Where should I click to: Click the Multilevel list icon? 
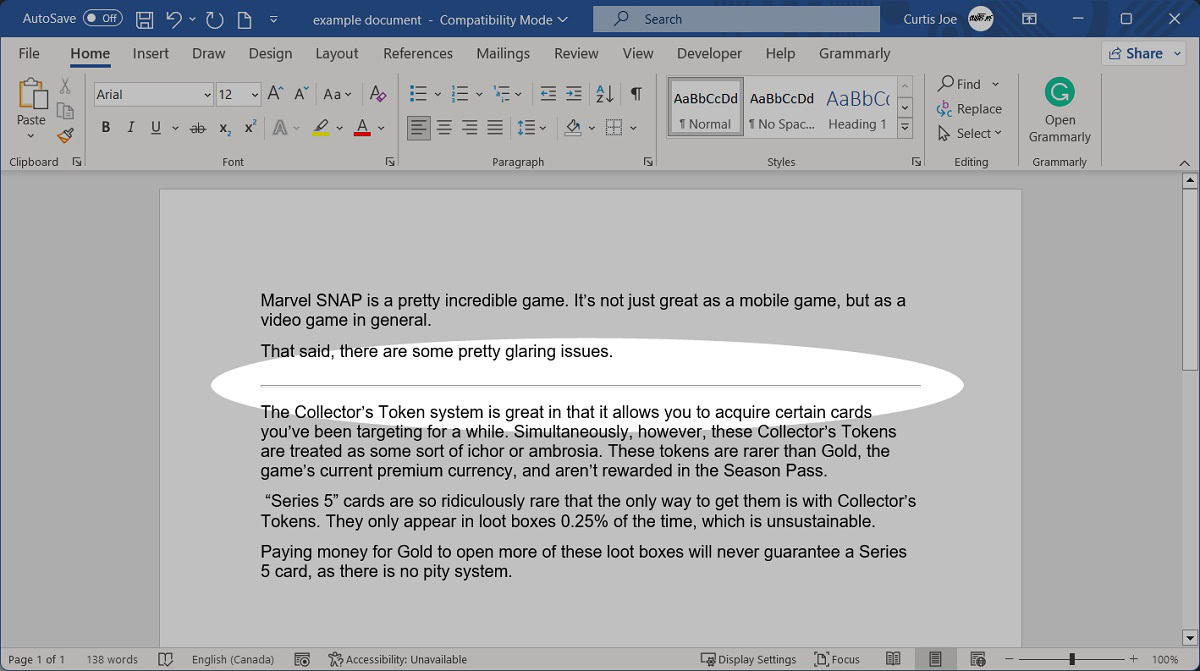tap(501, 94)
